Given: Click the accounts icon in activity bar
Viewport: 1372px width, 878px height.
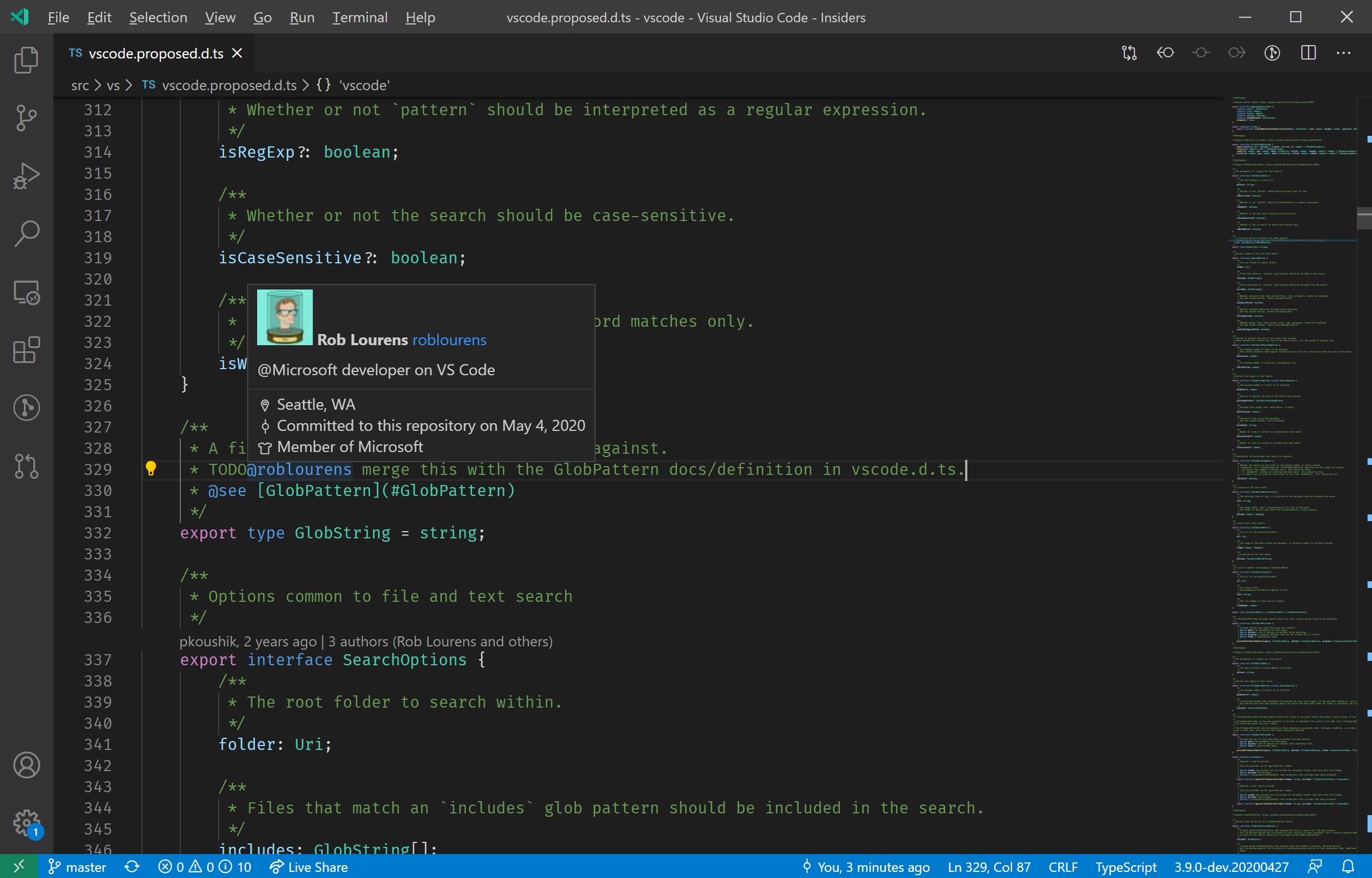Looking at the screenshot, I should [27, 764].
